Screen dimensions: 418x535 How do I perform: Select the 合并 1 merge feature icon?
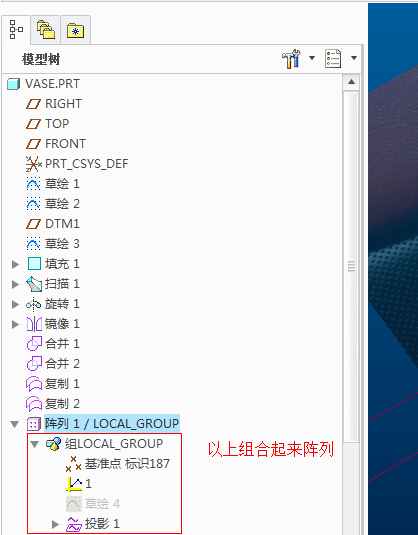[34, 344]
